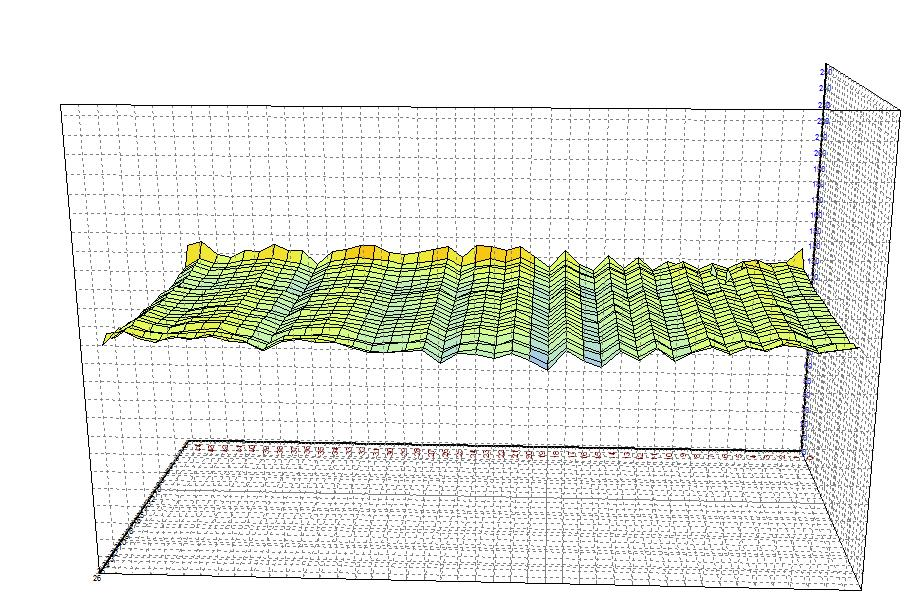Select the thick black left edge of the floor
The image size is (916, 610).
click(140, 509)
